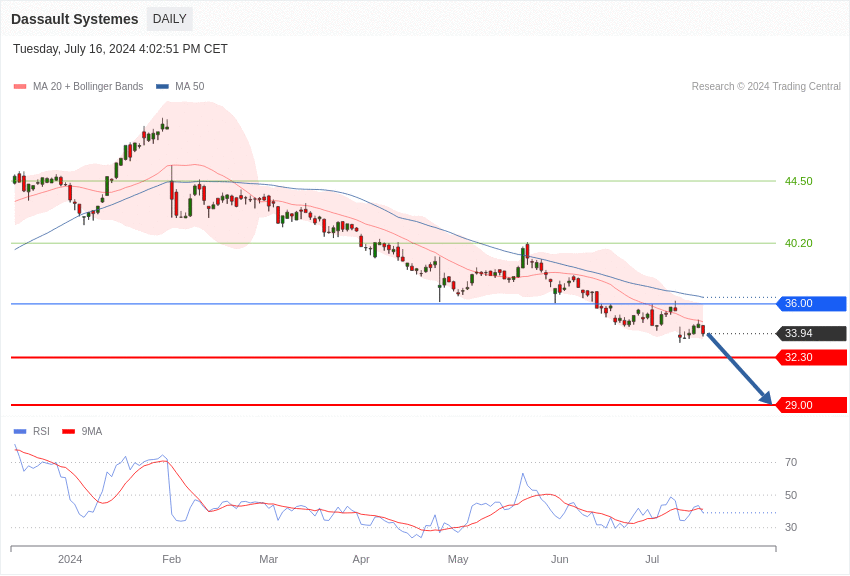Click the Research © 2024 Trading Central credit
The image size is (850, 576).
(766, 87)
